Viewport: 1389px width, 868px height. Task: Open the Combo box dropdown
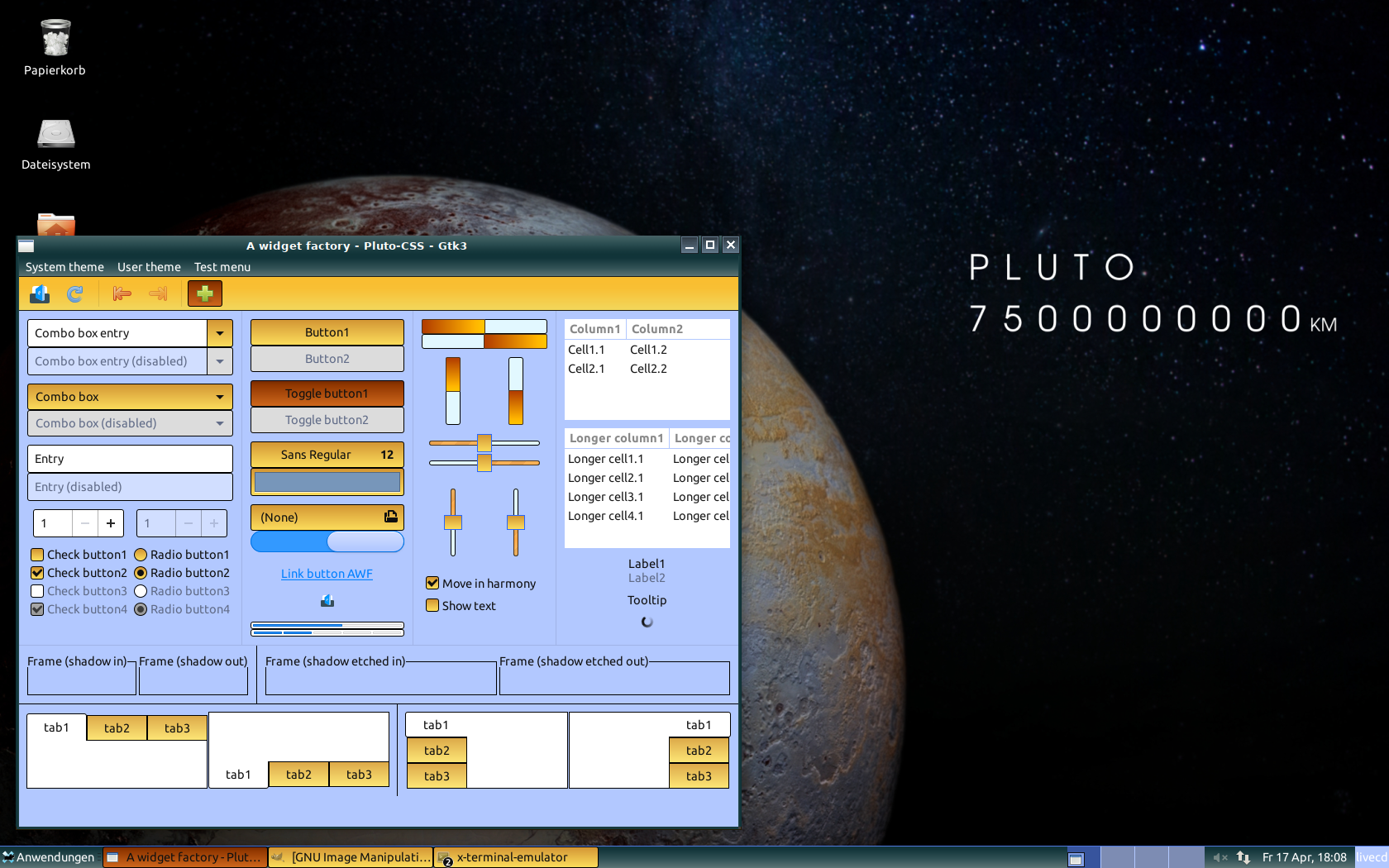click(129, 397)
